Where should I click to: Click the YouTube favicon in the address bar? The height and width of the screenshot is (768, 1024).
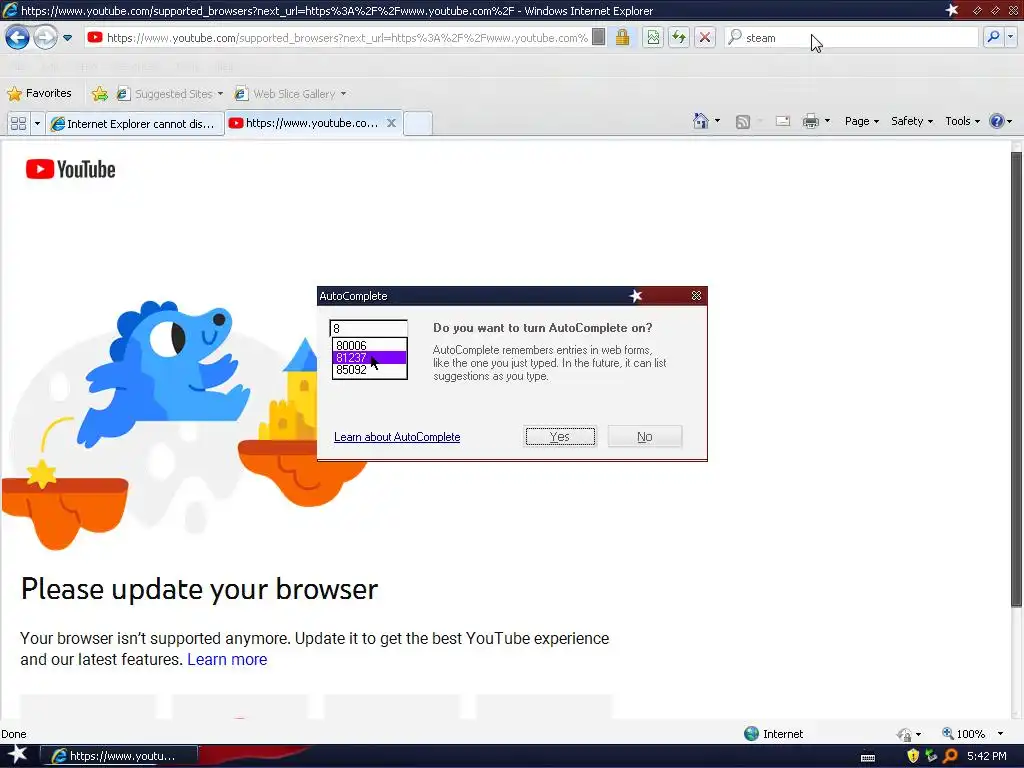95,37
